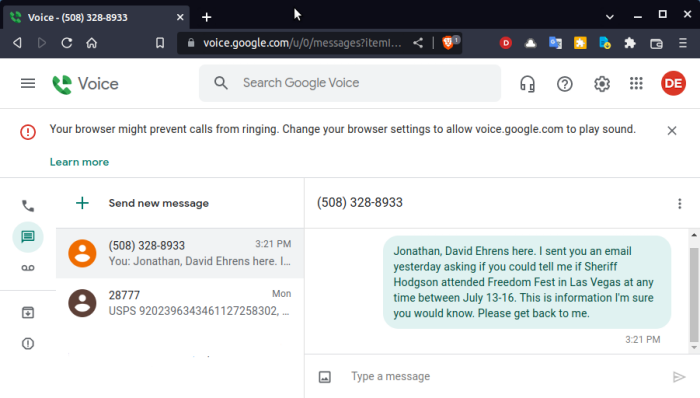This screenshot has height=398, width=700.
Task: Click the browser home icon
Action: tap(92, 43)
